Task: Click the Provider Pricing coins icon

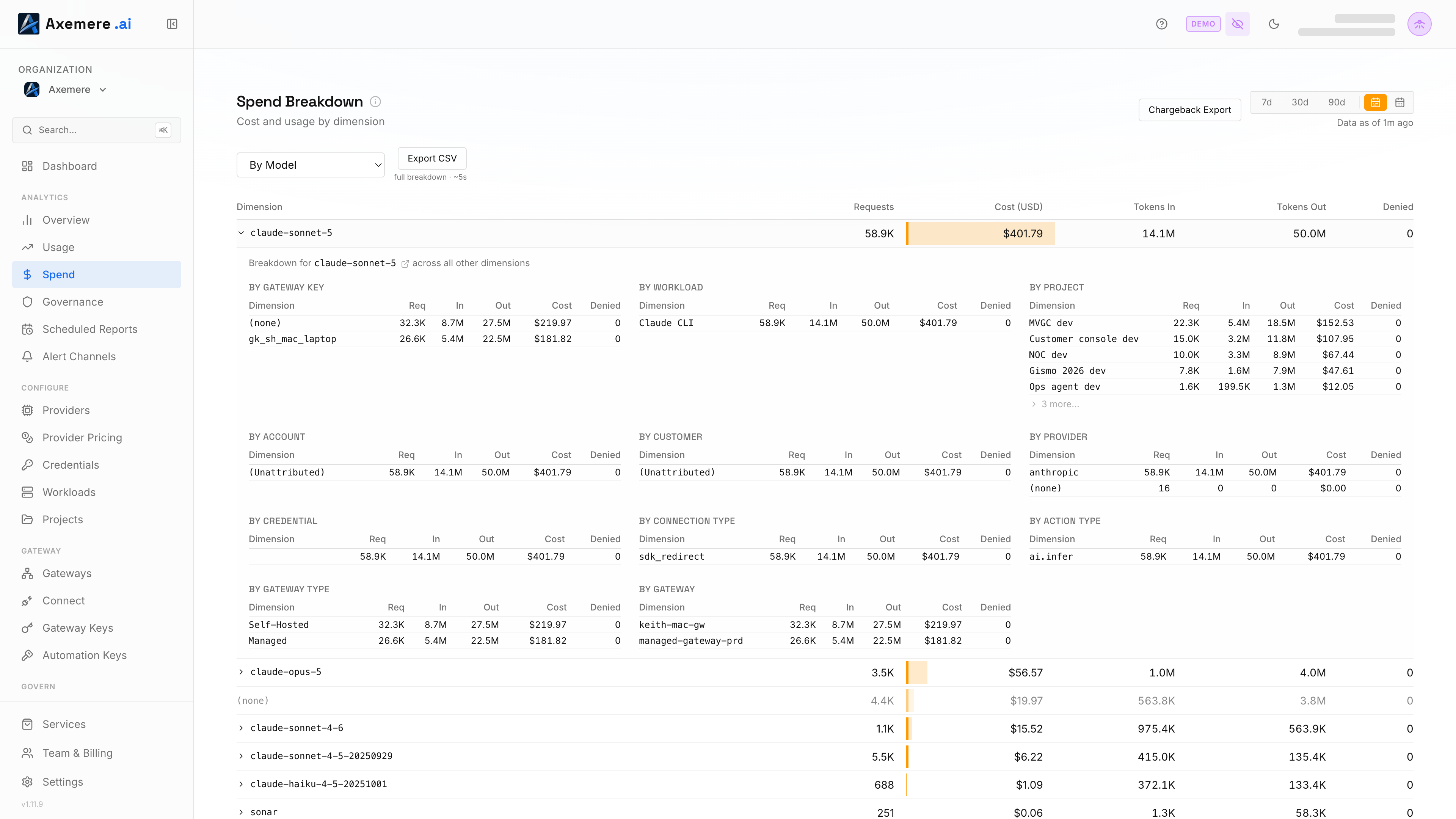Action: click(x=27, y=438)
